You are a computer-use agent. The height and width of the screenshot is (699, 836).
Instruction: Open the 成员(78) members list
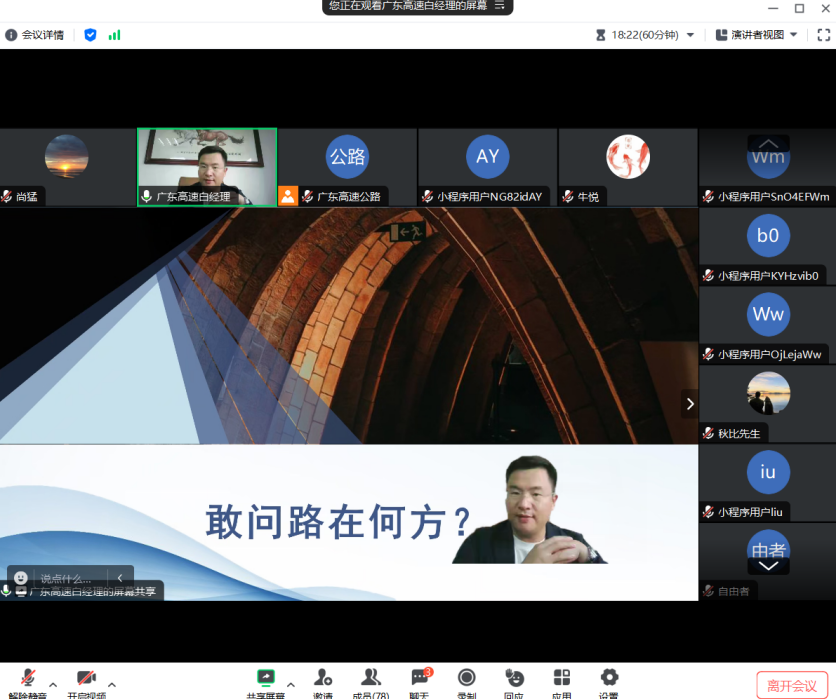(x=371, y=682)
